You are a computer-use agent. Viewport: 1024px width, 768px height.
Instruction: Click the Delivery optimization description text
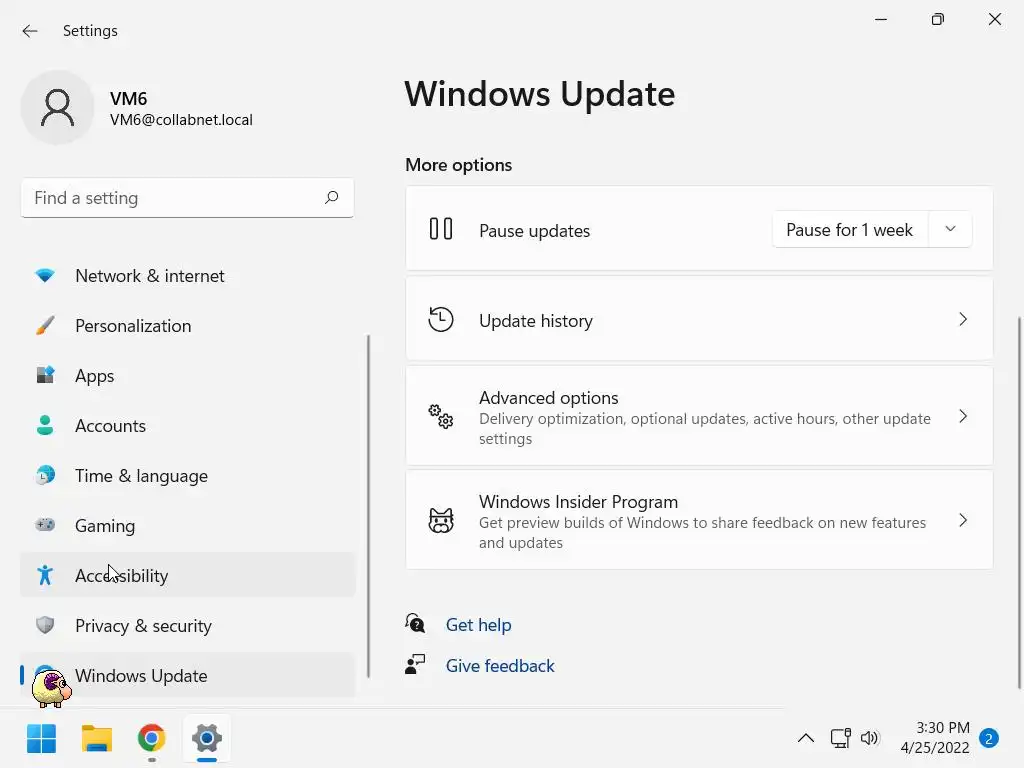coord(705,428)
